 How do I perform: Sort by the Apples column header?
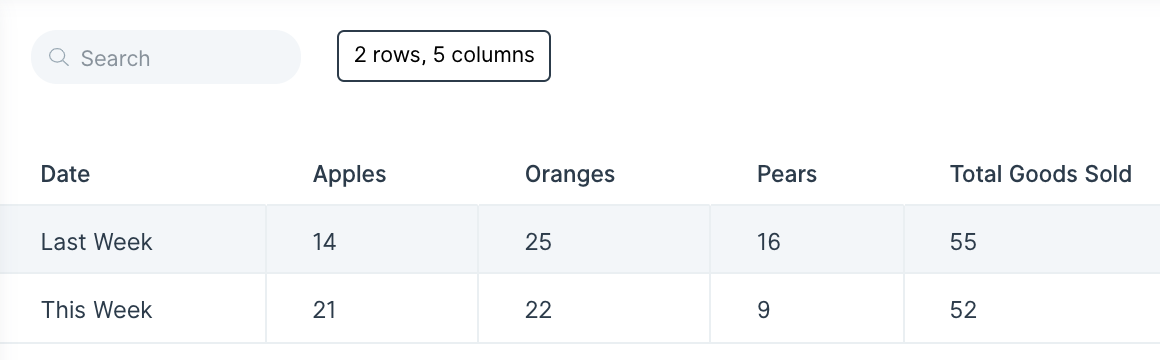point(349,174)
